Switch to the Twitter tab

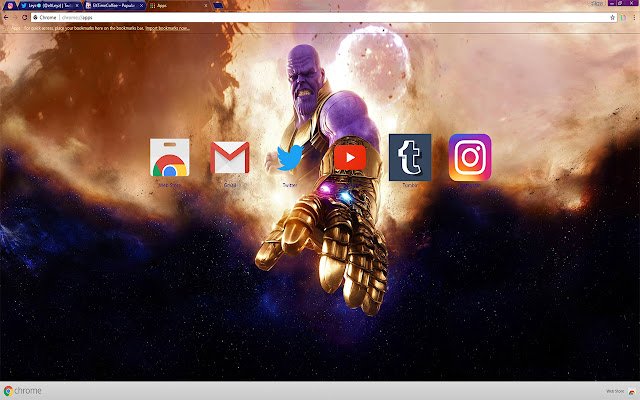pos(48,6)
